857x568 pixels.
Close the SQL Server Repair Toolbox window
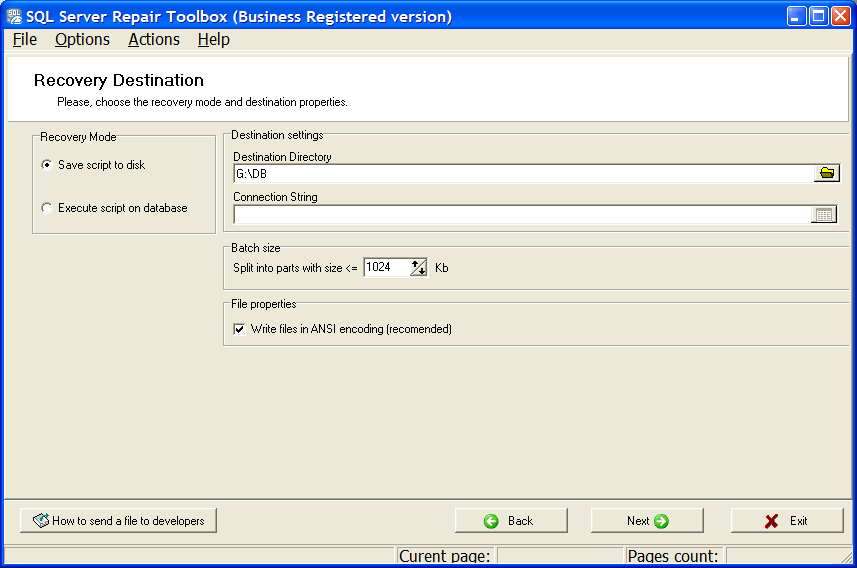[840, 16]
